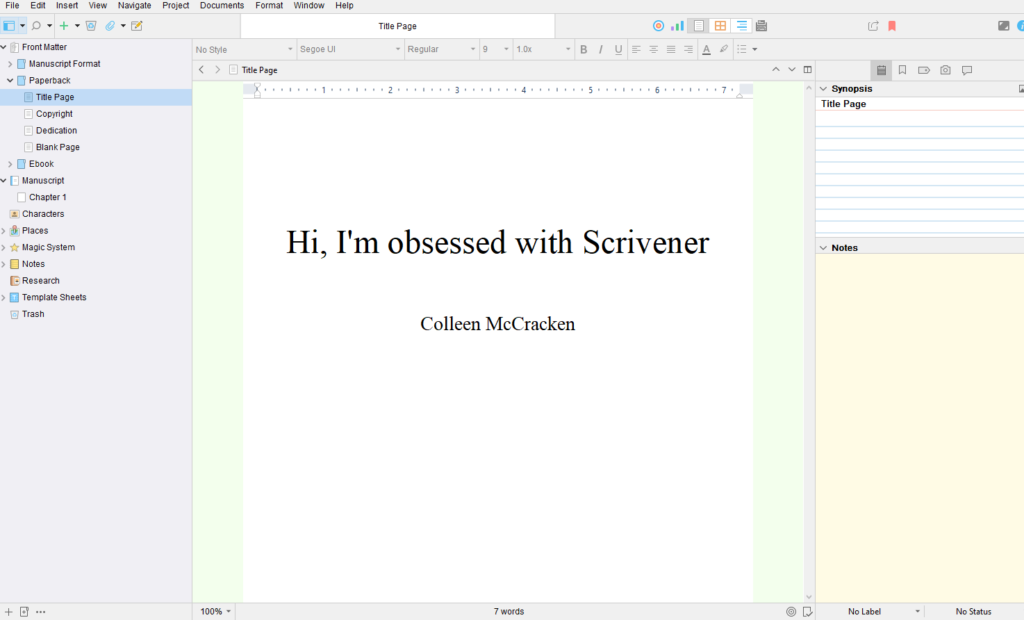Select the Outliner view mode
The width and height of the screenshot is (1024, 620).
740,26
